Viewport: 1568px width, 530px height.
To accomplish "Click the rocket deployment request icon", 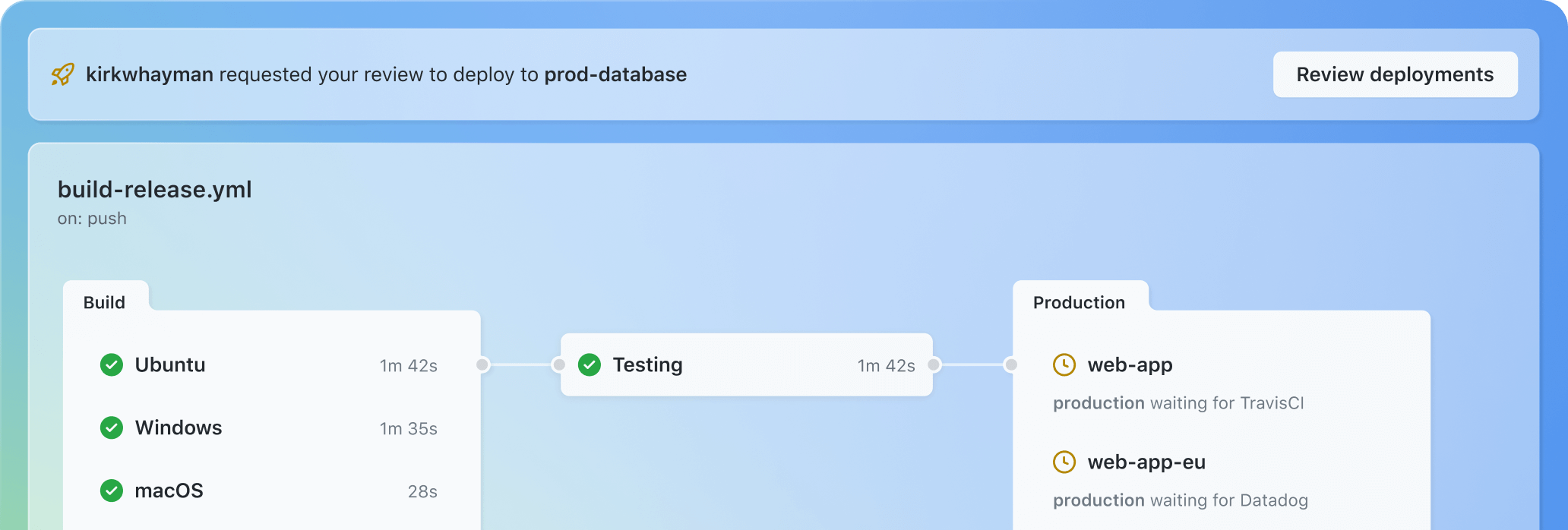I will coord(64,74).
